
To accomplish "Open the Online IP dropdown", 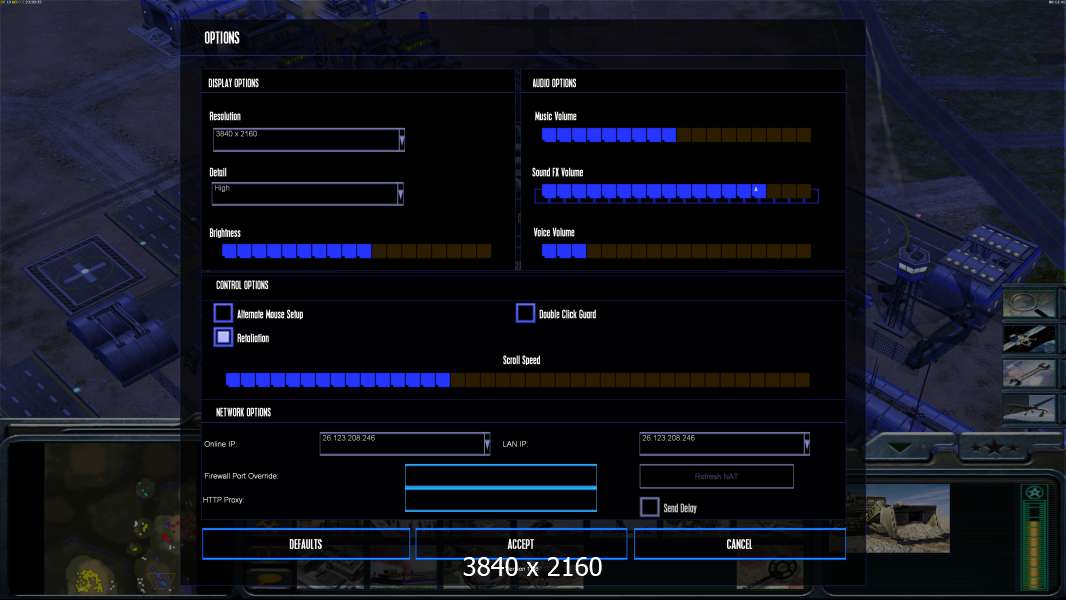I will click(x=487, y=444).
